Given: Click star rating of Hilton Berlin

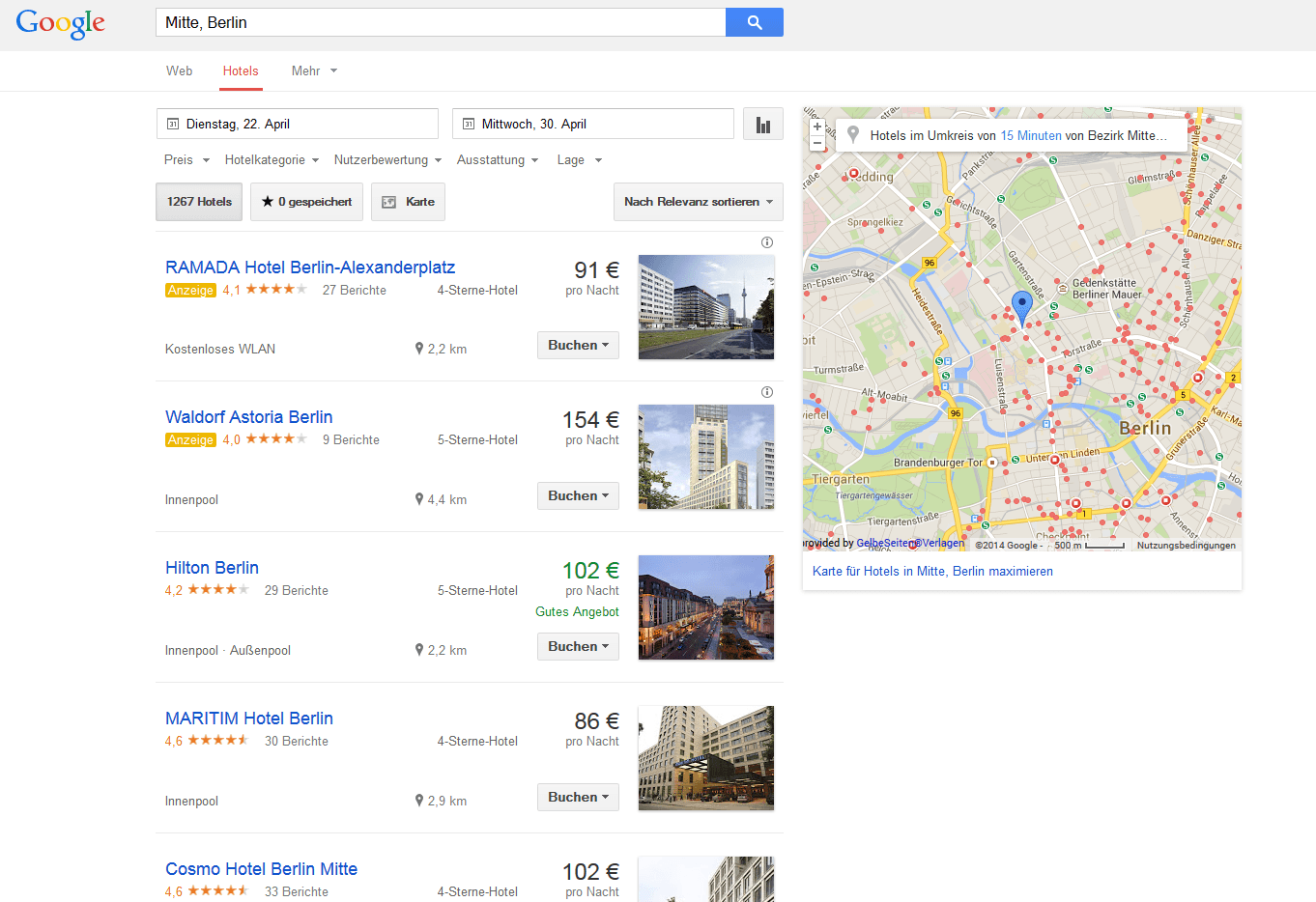Looking at the screenshot, I should click(218, 589).
